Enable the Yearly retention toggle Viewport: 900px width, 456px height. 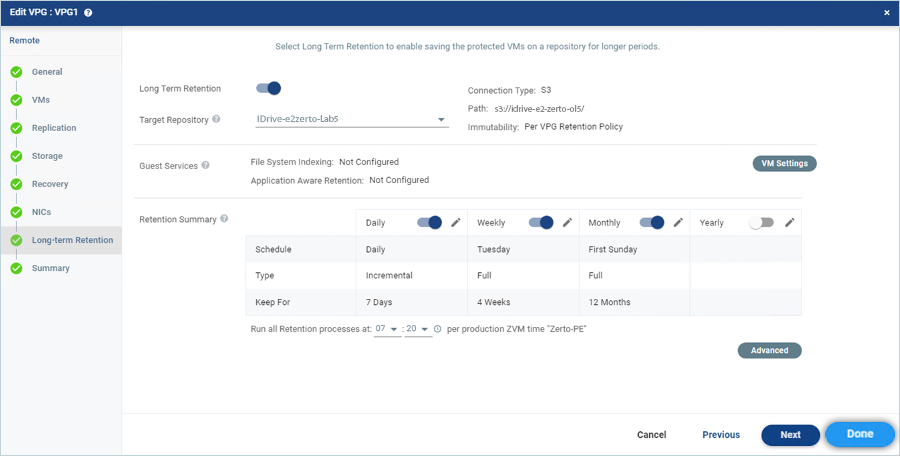coord(761,223)
